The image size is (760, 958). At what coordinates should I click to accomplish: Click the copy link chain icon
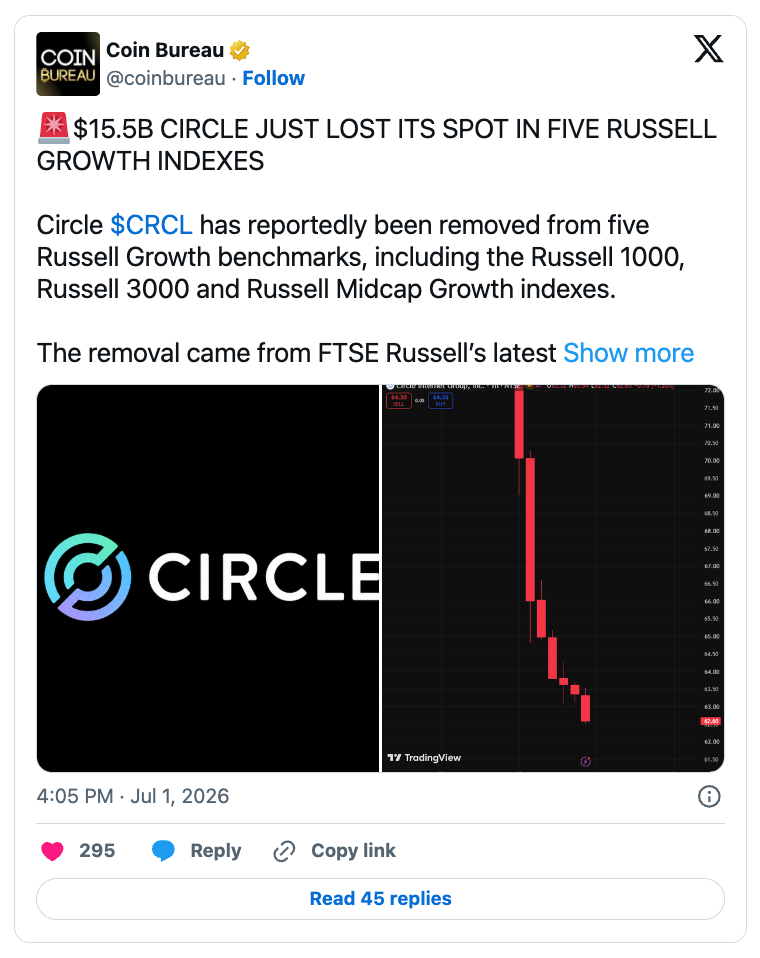click(284, 850)
